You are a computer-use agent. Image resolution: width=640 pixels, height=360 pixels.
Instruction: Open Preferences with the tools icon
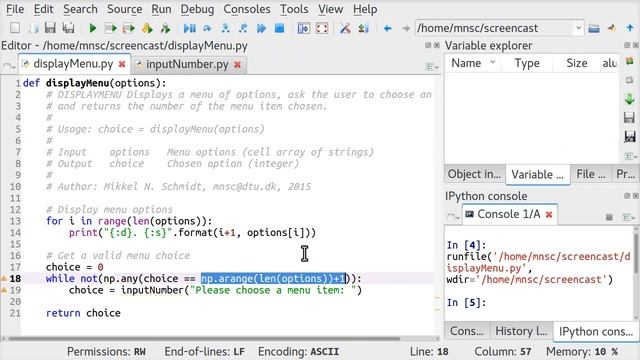click(x=345, y=28)
